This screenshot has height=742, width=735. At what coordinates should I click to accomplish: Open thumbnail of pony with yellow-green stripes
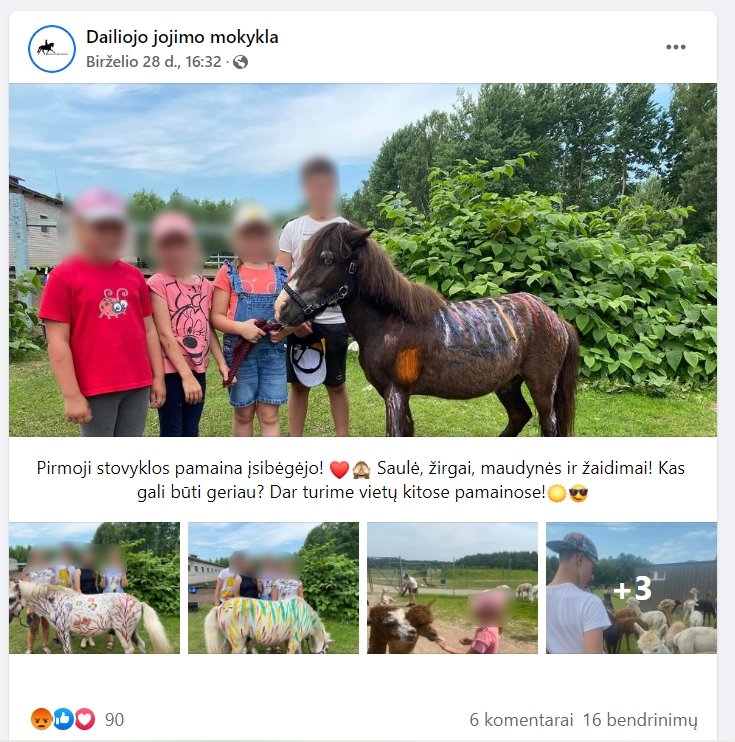pos(273,588)
